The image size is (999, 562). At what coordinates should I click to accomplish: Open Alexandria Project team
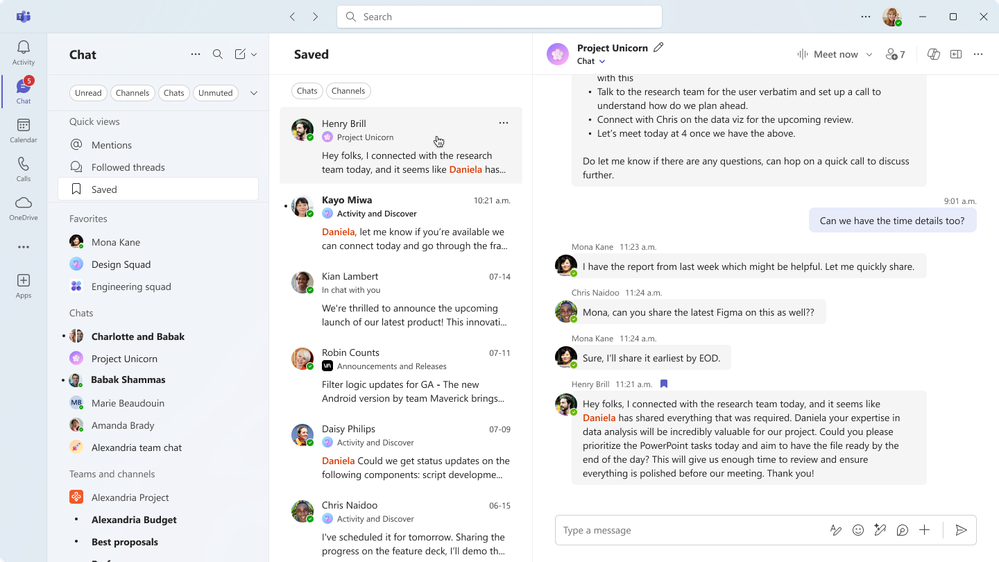click(158, 498)
